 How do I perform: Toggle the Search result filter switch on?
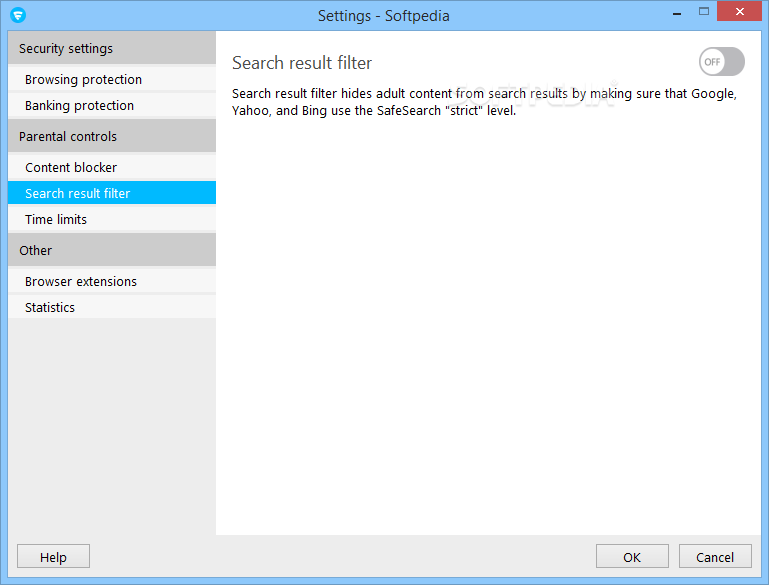(x=721, y=62)
